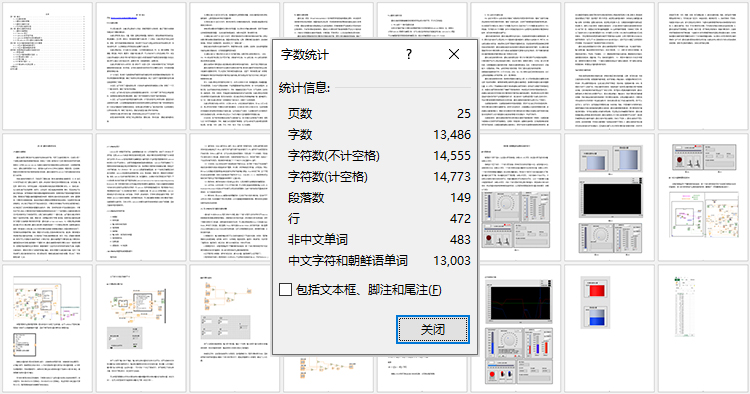Select the table of contents page thumbnail
The image size is (750, 394).
click(47, 66)
